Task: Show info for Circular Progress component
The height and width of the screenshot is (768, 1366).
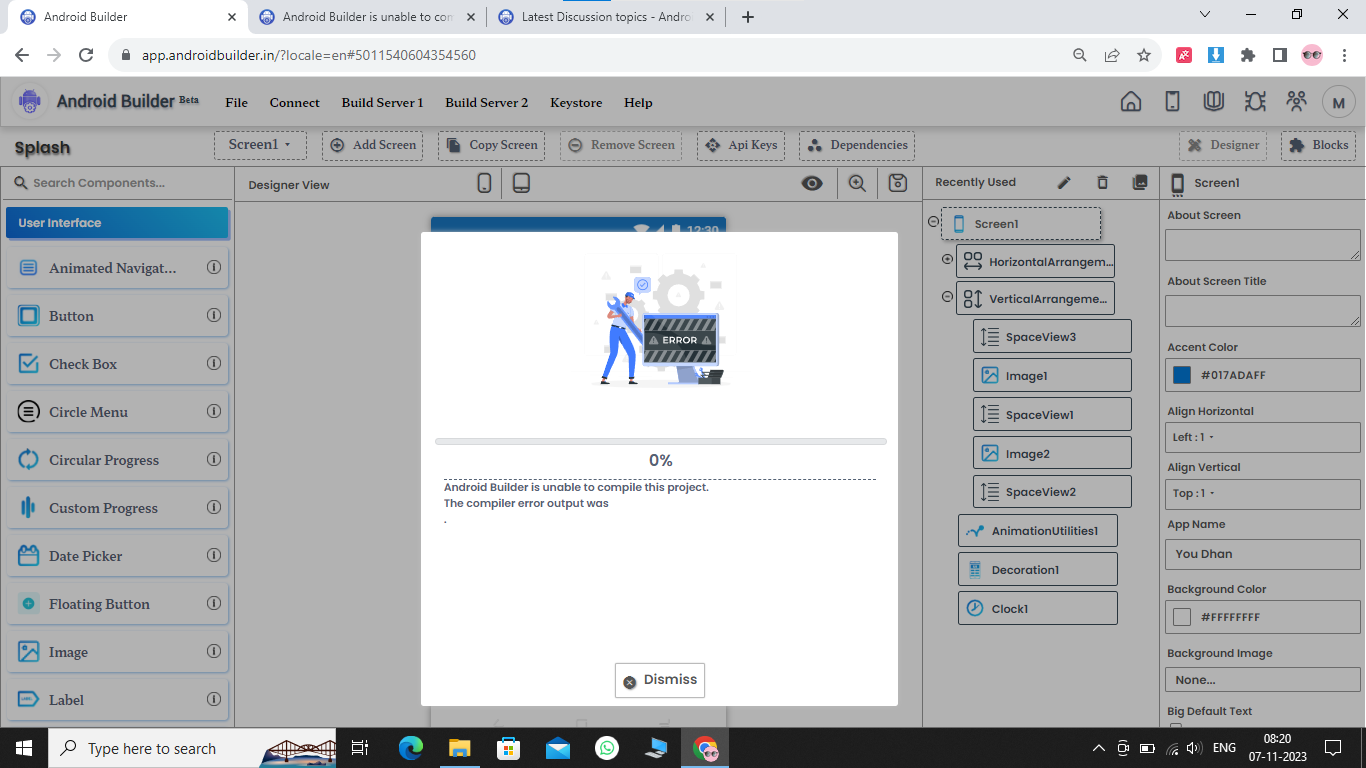Action: 213,459
